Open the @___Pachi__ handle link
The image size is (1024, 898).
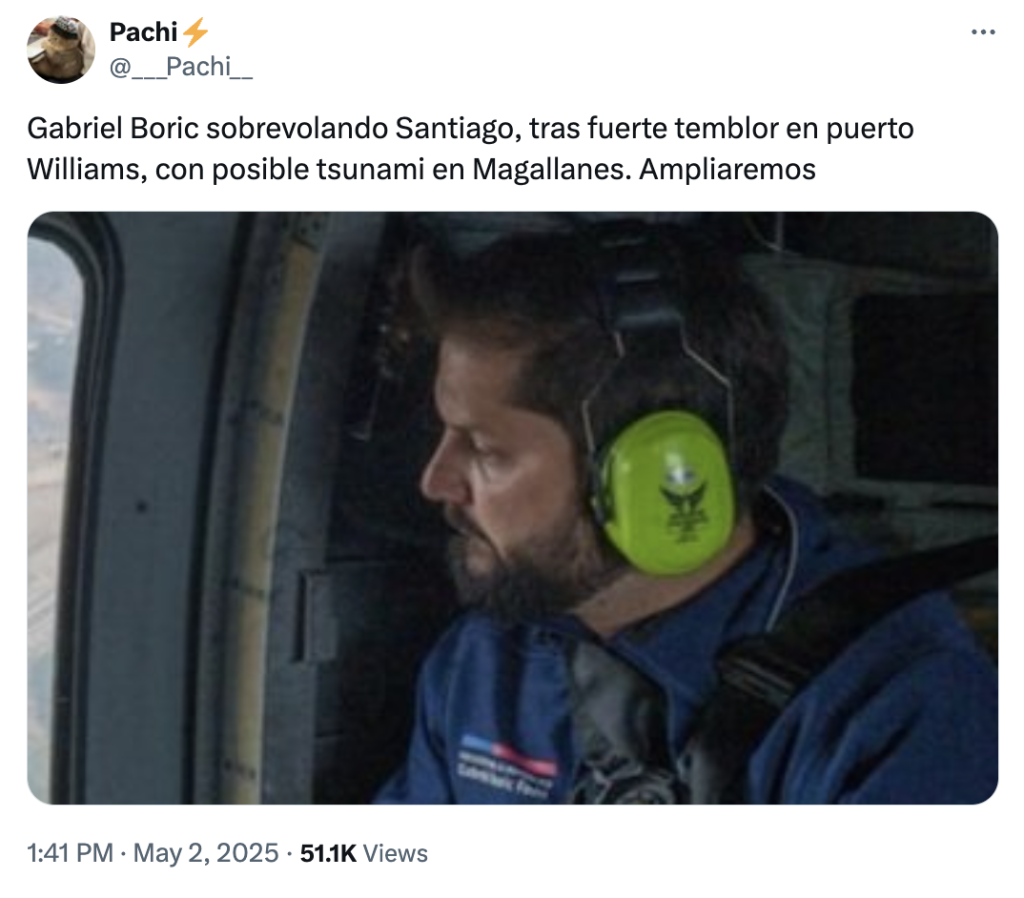point(181,67)
